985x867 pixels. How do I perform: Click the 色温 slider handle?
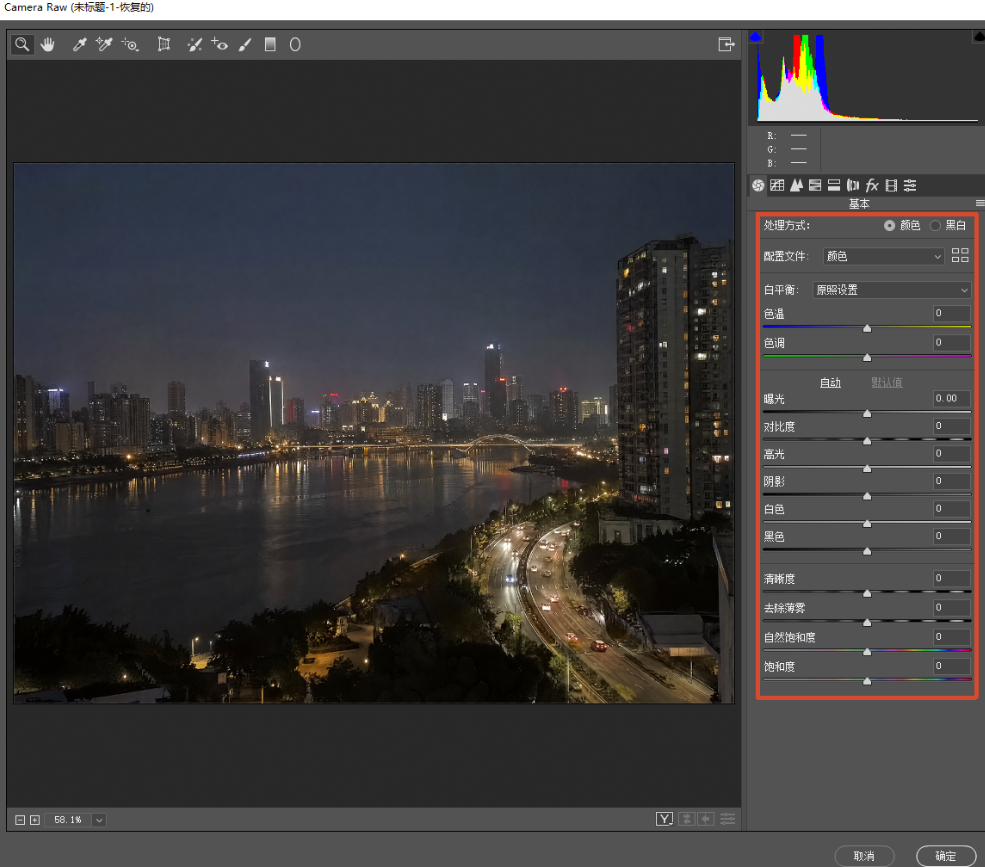[867, 329]
